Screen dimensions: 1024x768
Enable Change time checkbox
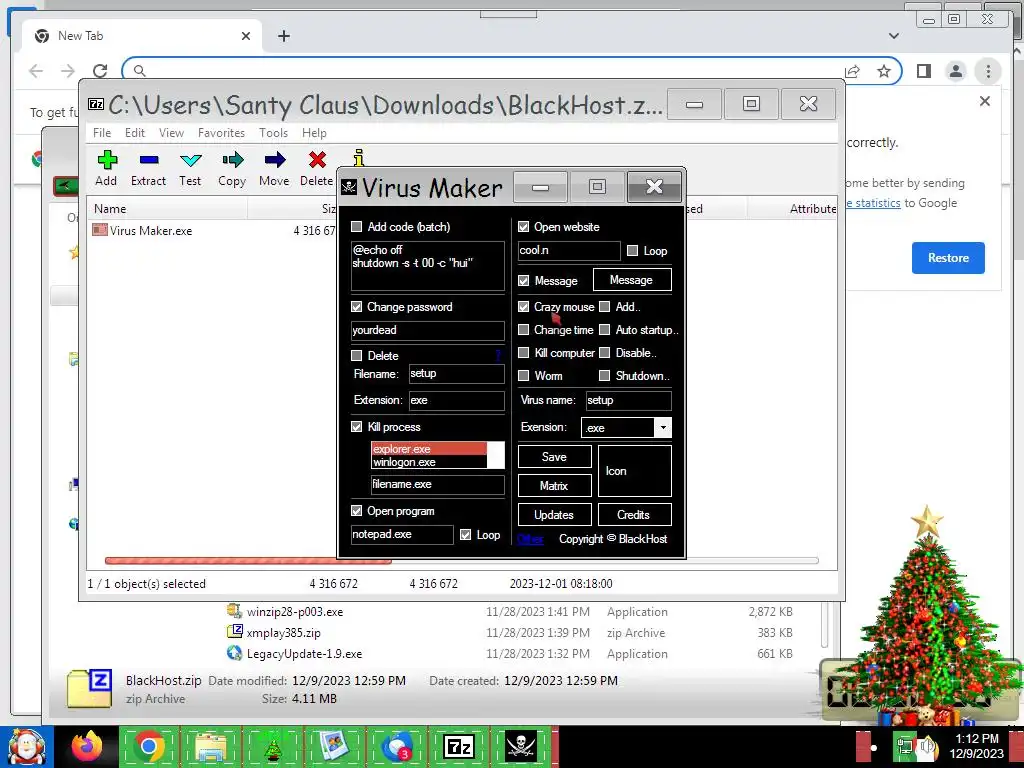click(x=523, y=330)
